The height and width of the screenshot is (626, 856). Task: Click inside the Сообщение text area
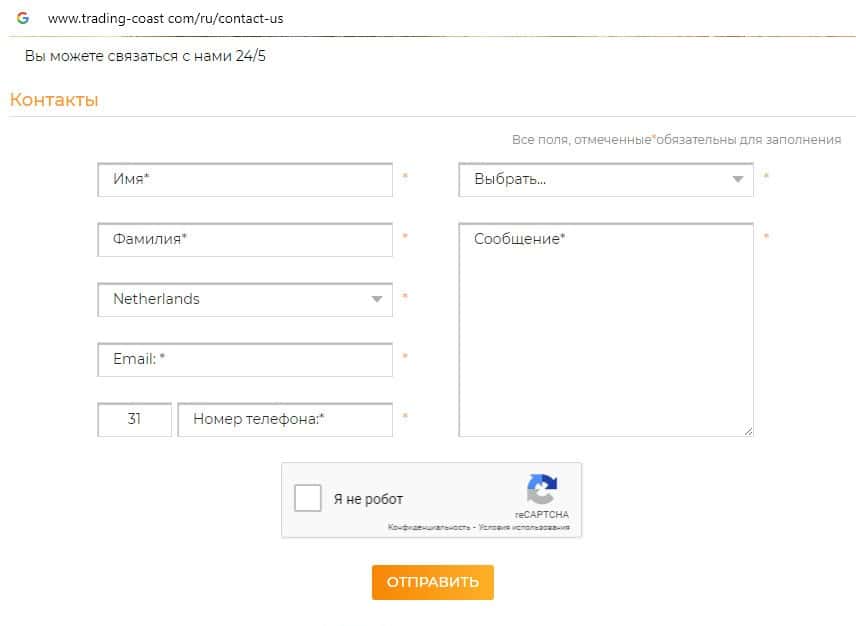pyautogui.click(x=605, y=330)
